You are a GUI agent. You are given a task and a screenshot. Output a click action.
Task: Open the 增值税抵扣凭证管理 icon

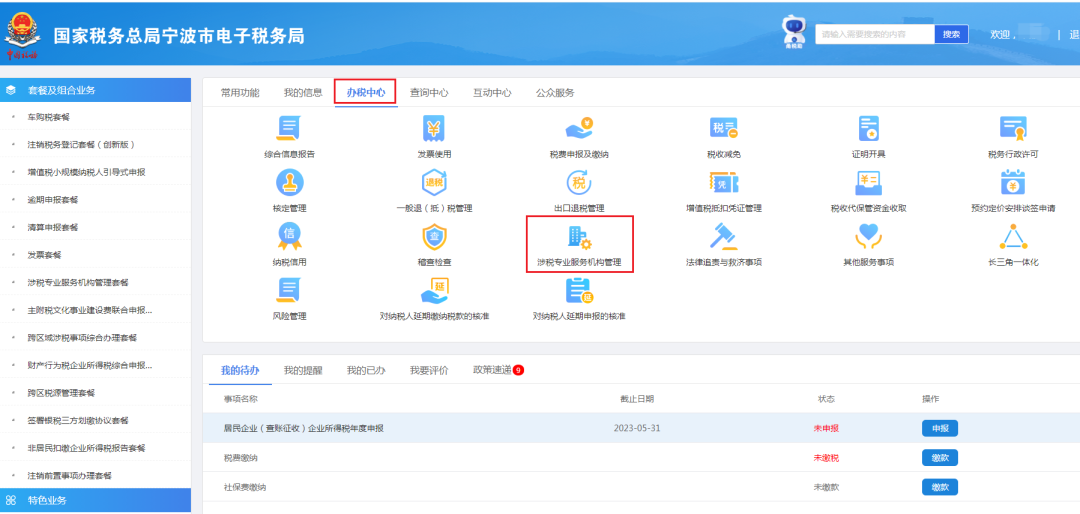(723, 183)
